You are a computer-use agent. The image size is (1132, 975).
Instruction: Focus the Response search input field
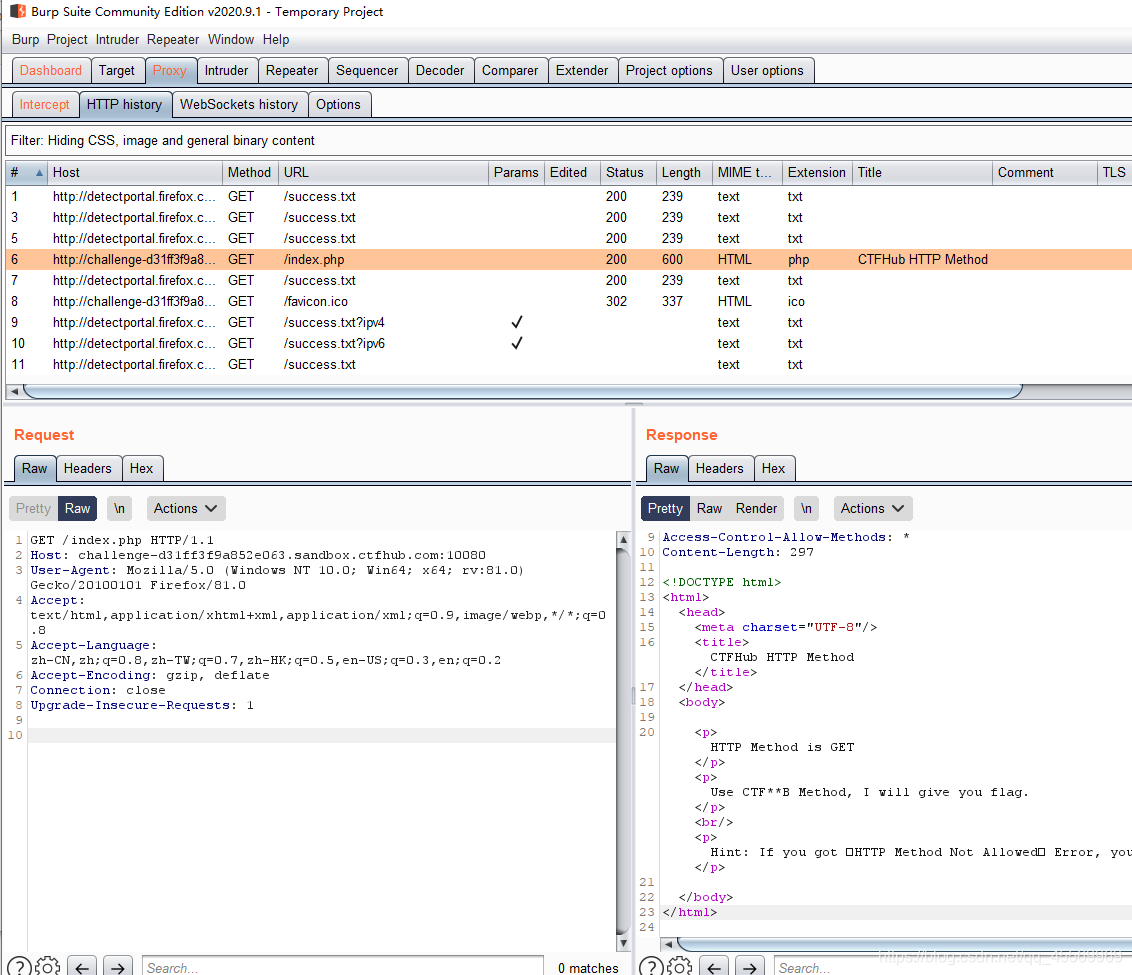(x=953, y=967)
